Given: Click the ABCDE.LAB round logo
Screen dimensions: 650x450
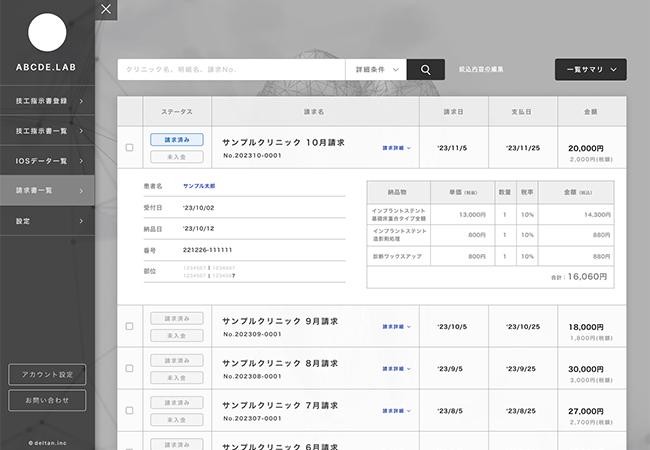Looking at the screenshot, I should (47, 32).
